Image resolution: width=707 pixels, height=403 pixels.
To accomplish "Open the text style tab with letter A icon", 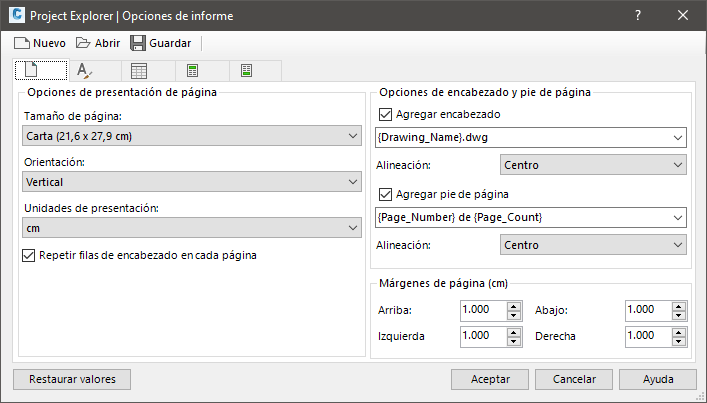I will [x=85, y=71].
